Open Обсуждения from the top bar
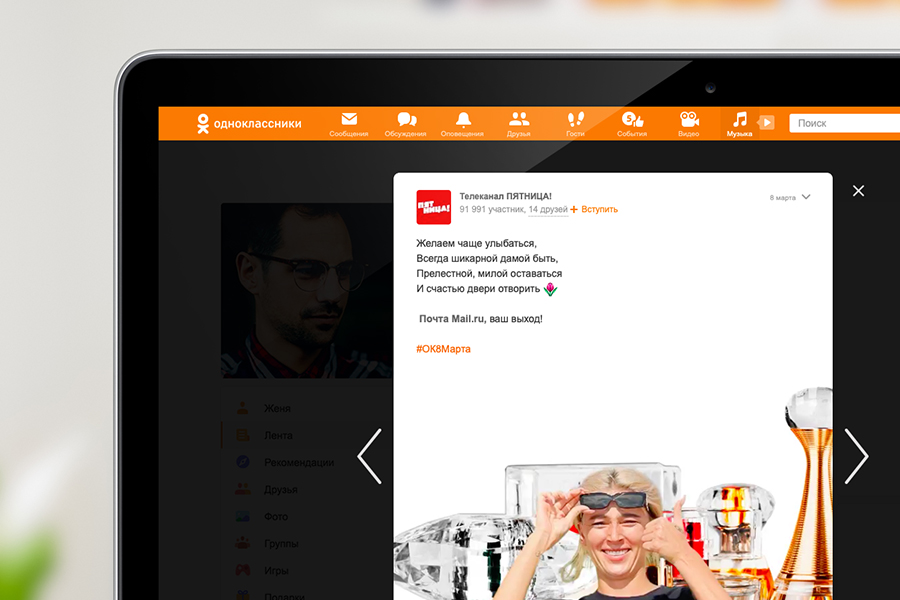 pos(406,124)
